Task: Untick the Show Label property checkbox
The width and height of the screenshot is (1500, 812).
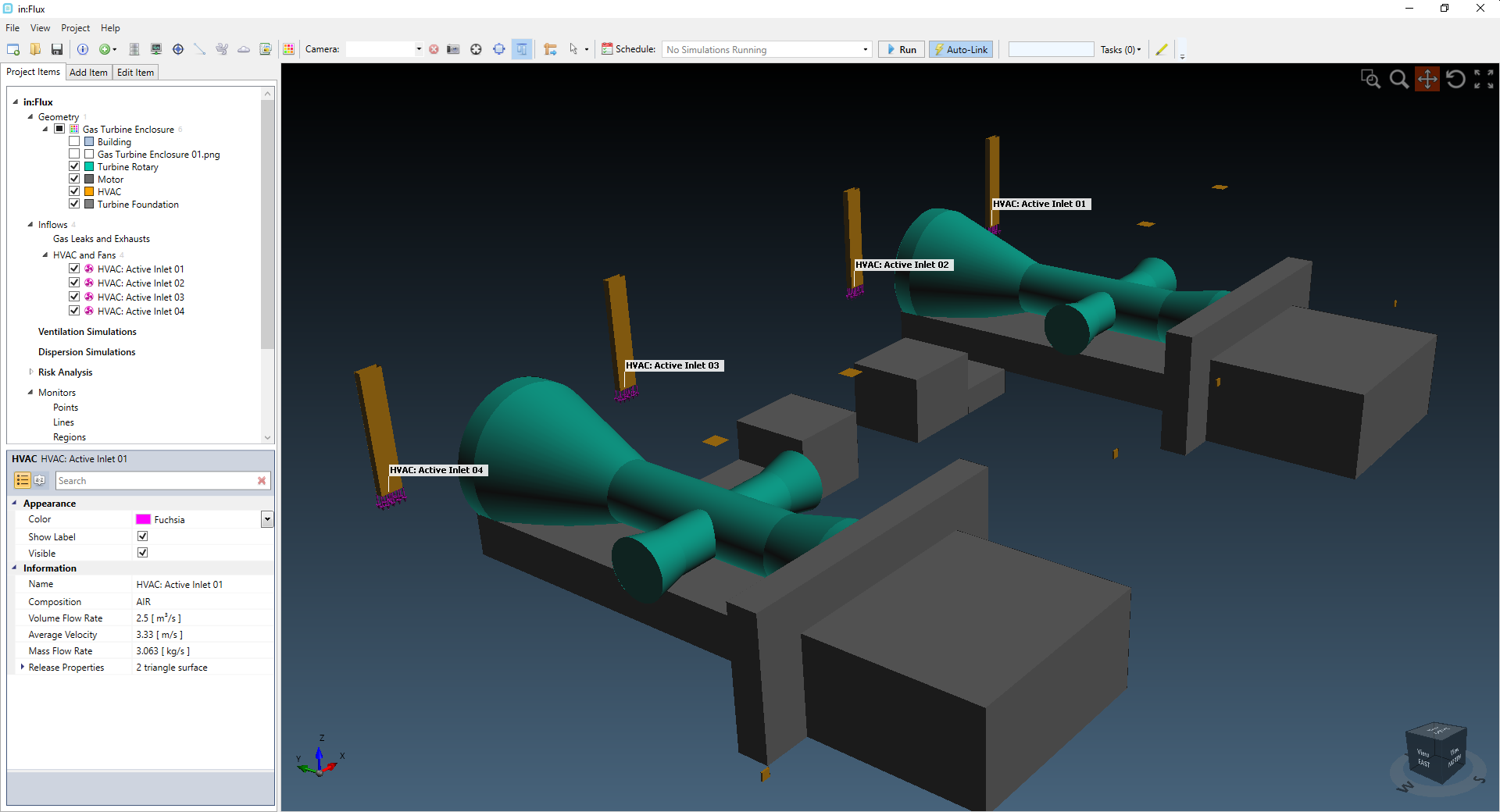Action: tap(142, 536)
